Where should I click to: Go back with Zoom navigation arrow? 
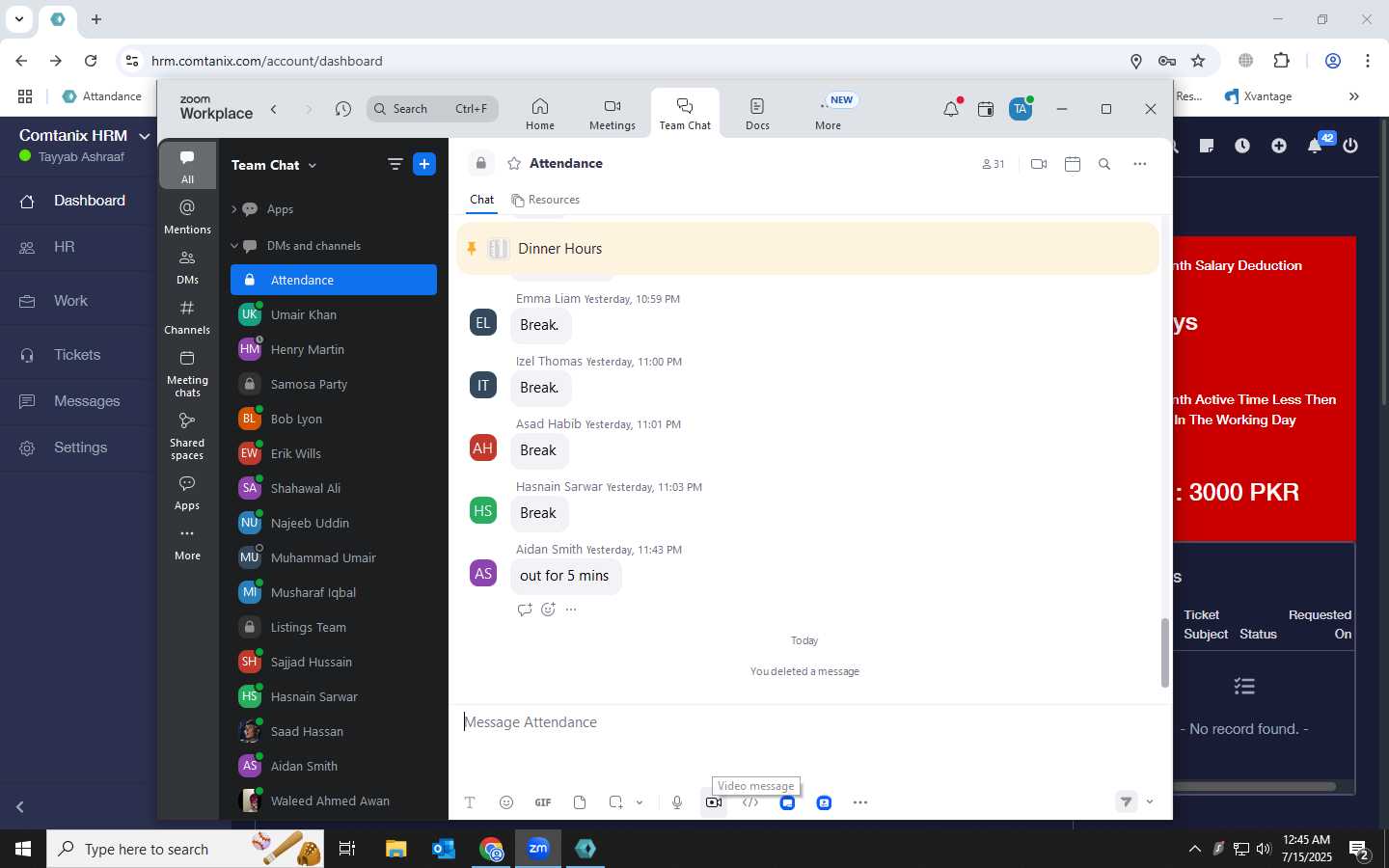click(274, 109)
